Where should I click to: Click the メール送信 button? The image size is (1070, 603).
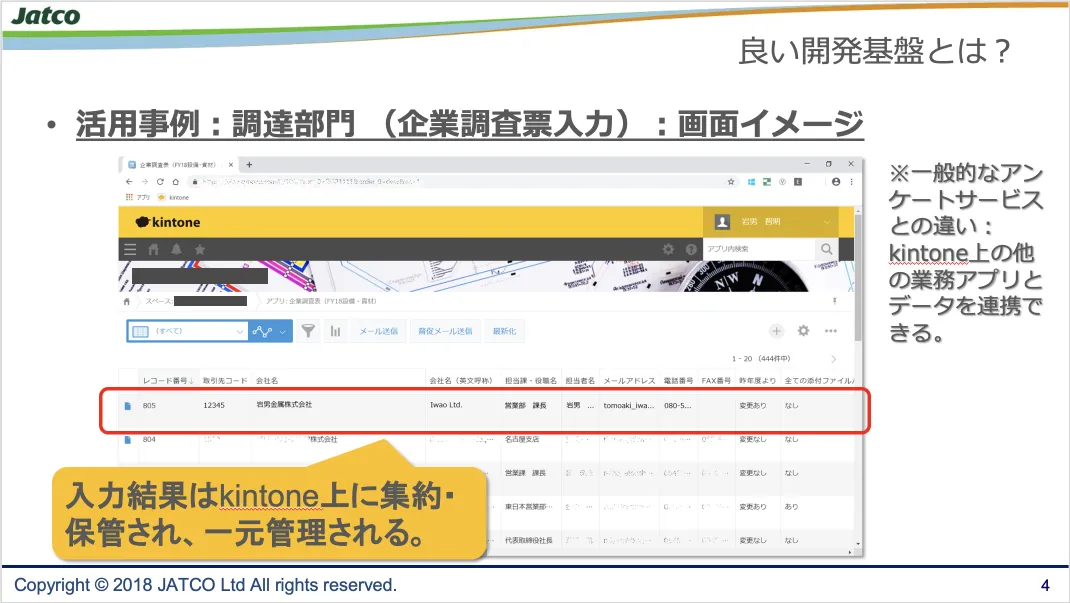point(378,331)
